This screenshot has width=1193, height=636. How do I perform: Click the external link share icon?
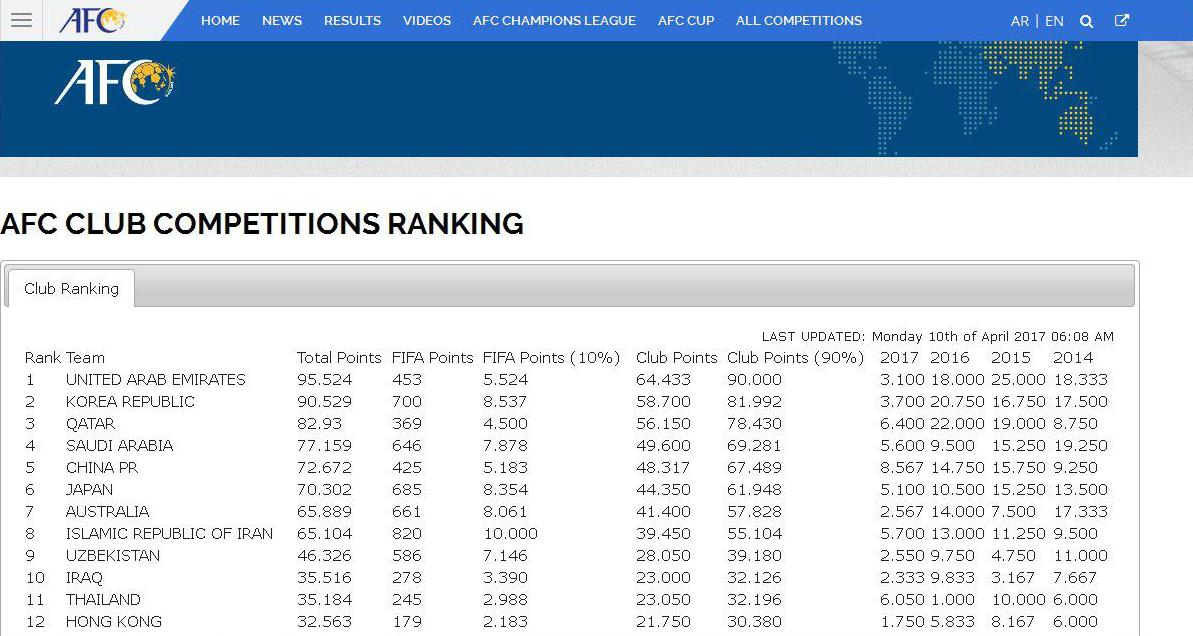click(x=1121, y=21)
